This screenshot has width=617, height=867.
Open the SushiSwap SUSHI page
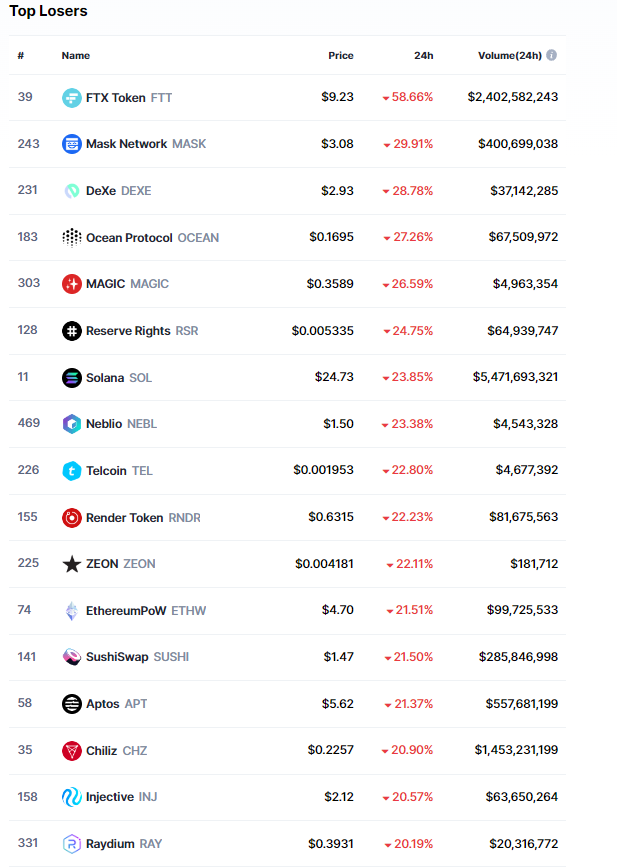[x=137, y=657]
